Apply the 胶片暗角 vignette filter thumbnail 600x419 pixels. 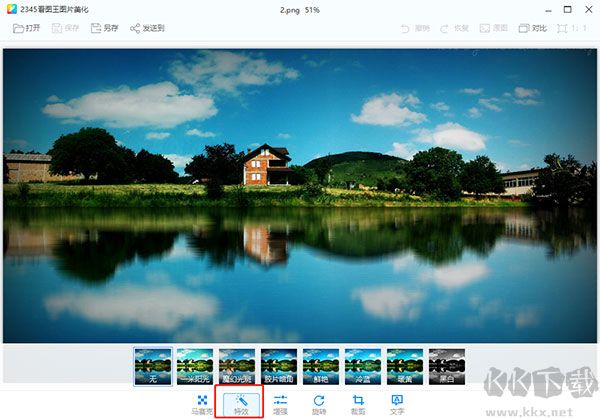[279, 366]
